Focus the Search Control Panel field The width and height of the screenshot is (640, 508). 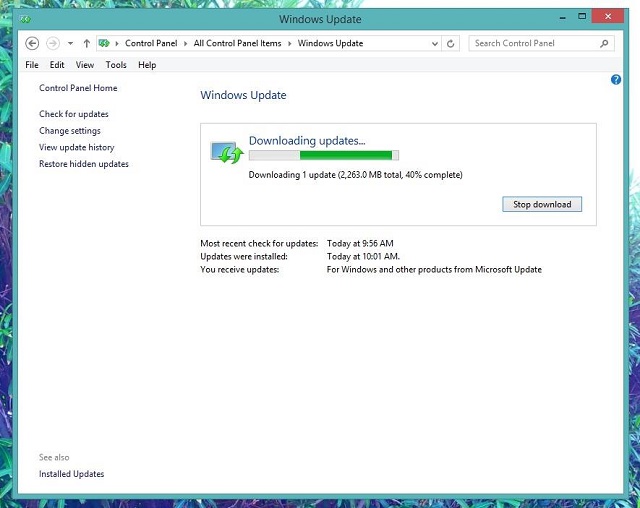tap(541, 43)
